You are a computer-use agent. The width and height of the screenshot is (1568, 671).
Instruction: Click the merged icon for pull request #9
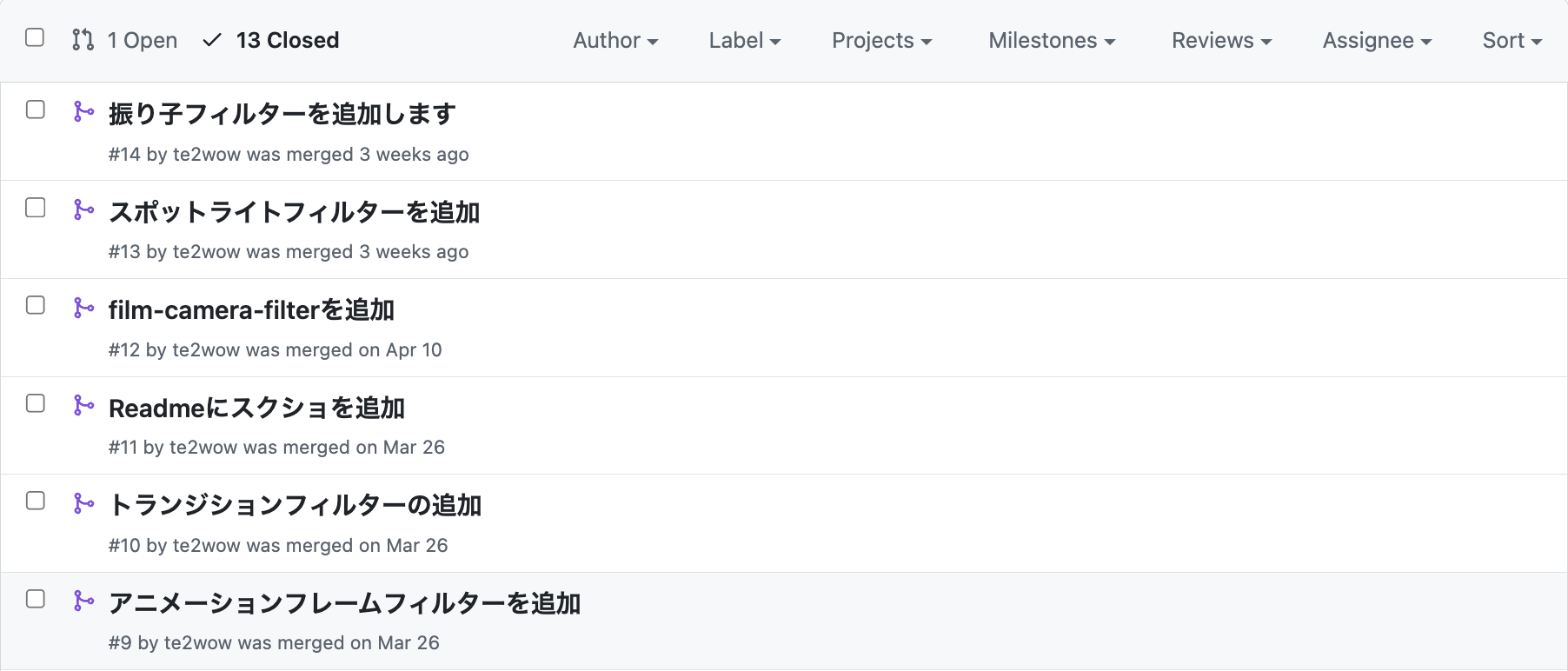[83, 601]
